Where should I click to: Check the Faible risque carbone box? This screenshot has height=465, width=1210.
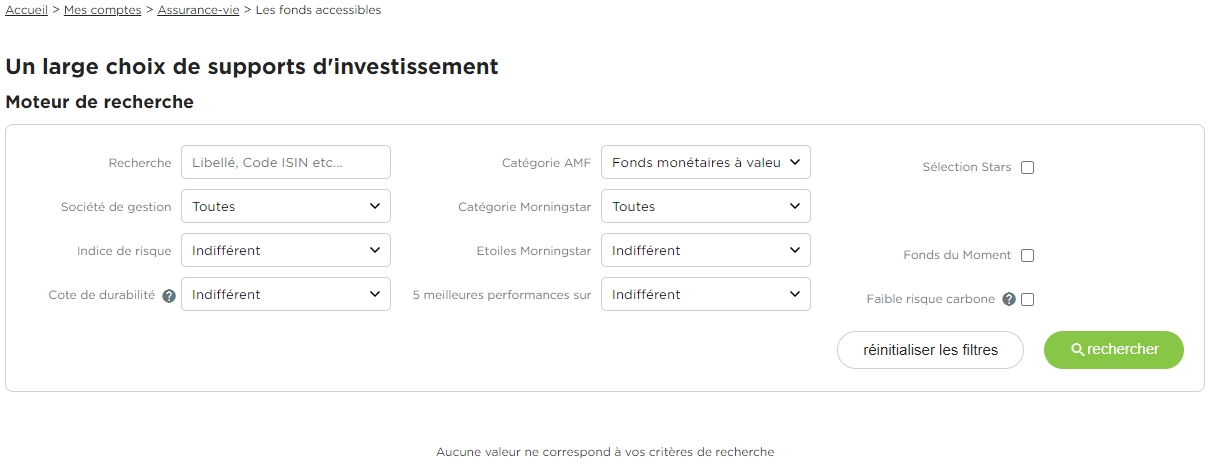point(1027,299)
